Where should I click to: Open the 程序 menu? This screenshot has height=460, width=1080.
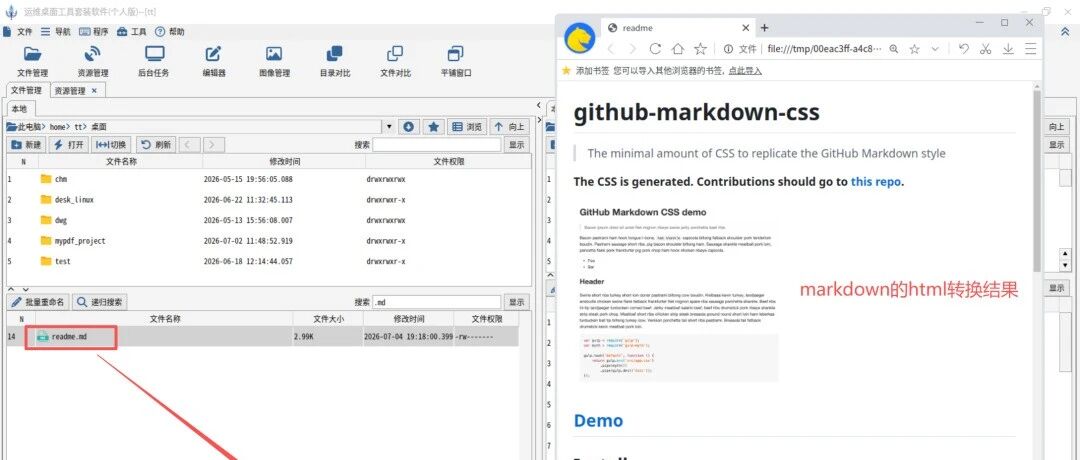[x=94, y=32]
